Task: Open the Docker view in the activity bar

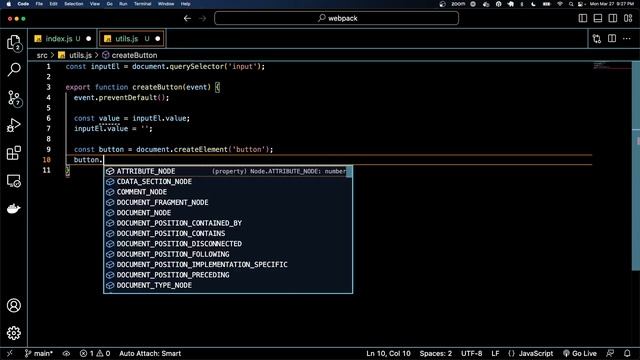Action: (14, 209)
